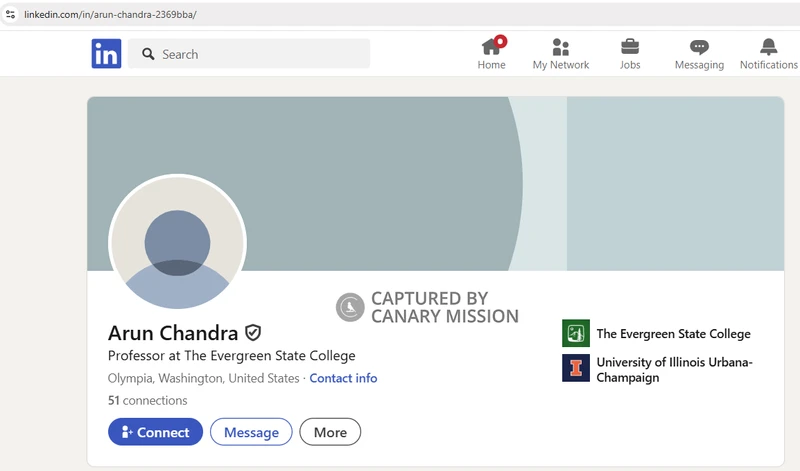Open the default profile picture

coord(177,242)
